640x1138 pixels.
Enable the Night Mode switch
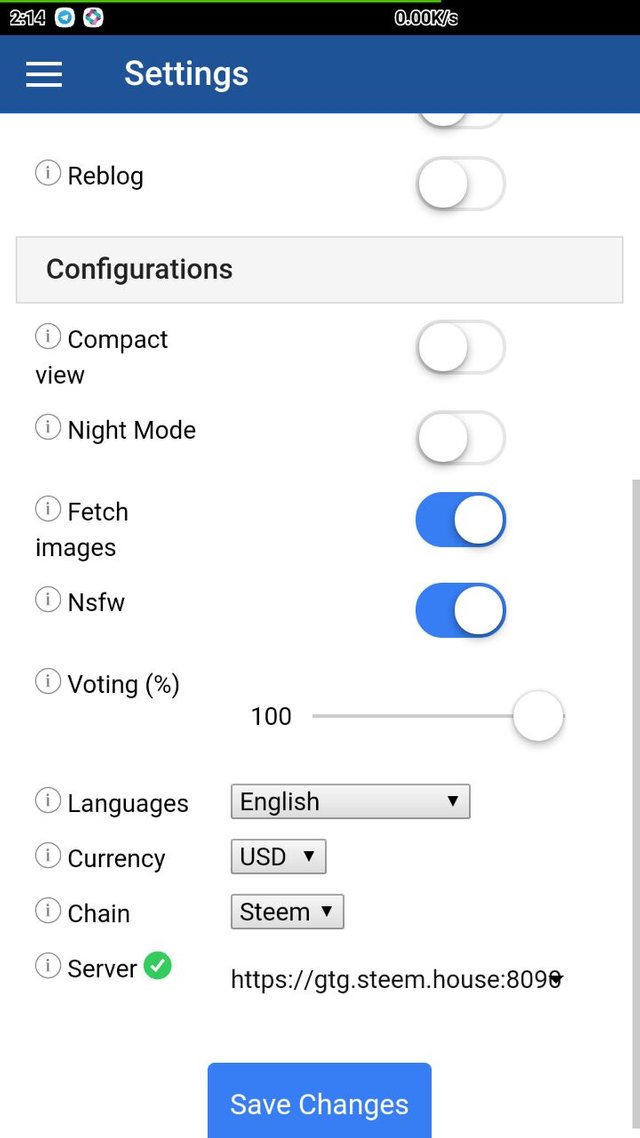pyautogui.click(x=460, y=438)
